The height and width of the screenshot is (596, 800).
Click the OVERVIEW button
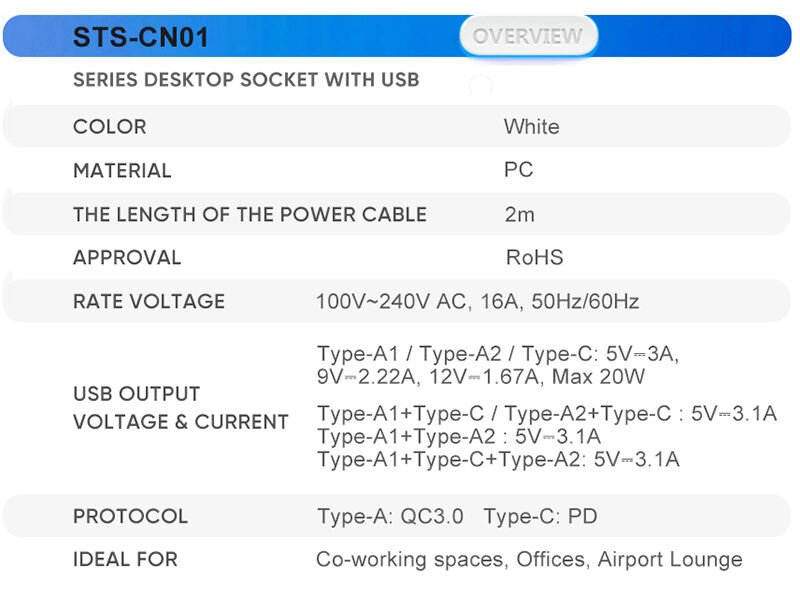[x=528, y=36]
